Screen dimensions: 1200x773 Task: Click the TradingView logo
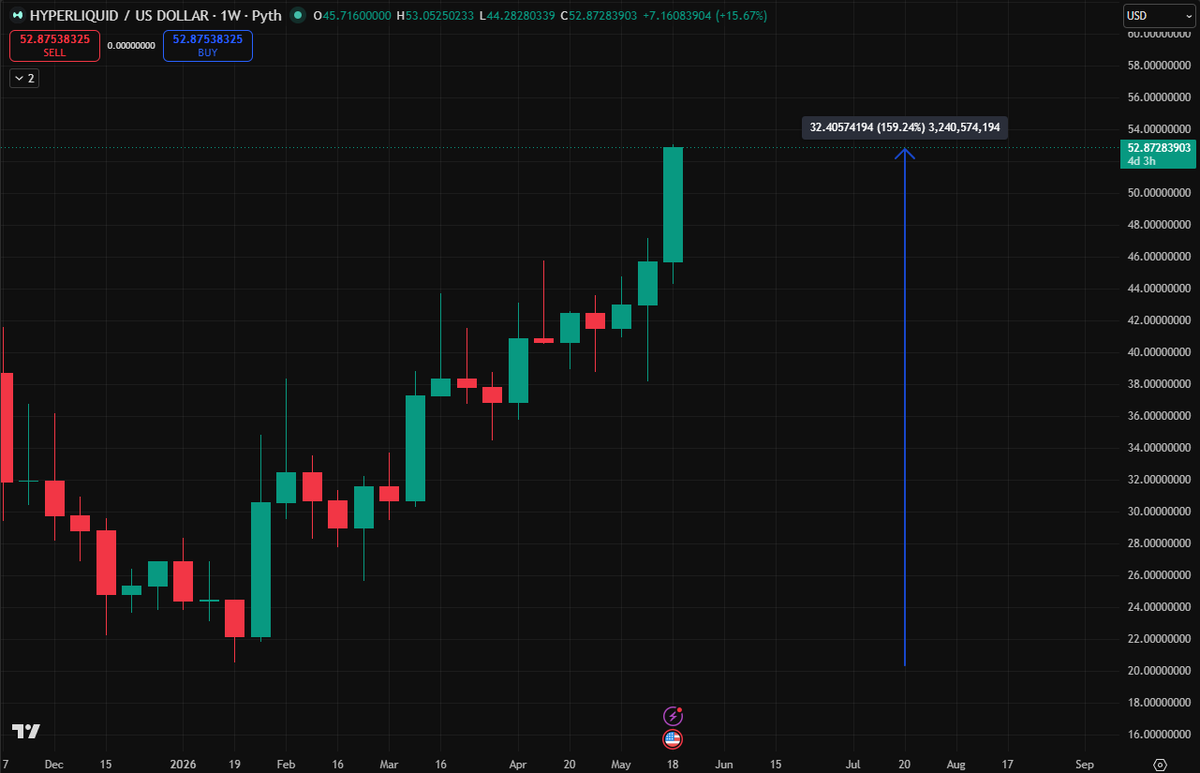click(x=26, y=731)
